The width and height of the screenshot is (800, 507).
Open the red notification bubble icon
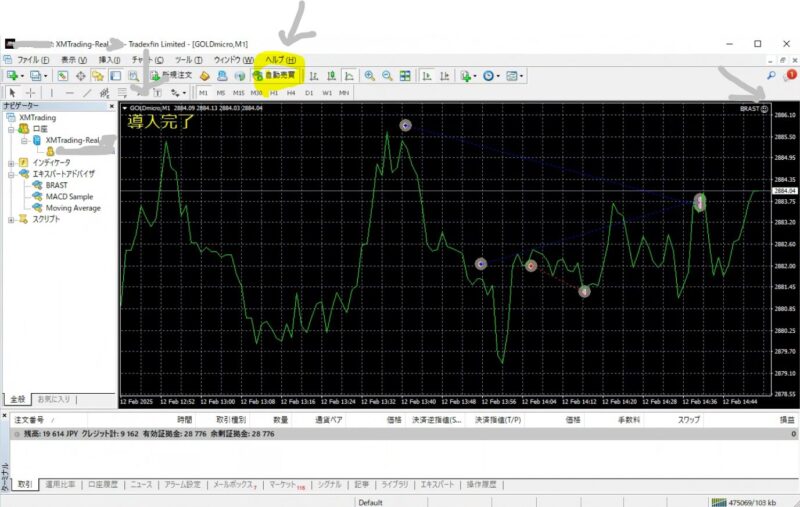pos(789,75)
